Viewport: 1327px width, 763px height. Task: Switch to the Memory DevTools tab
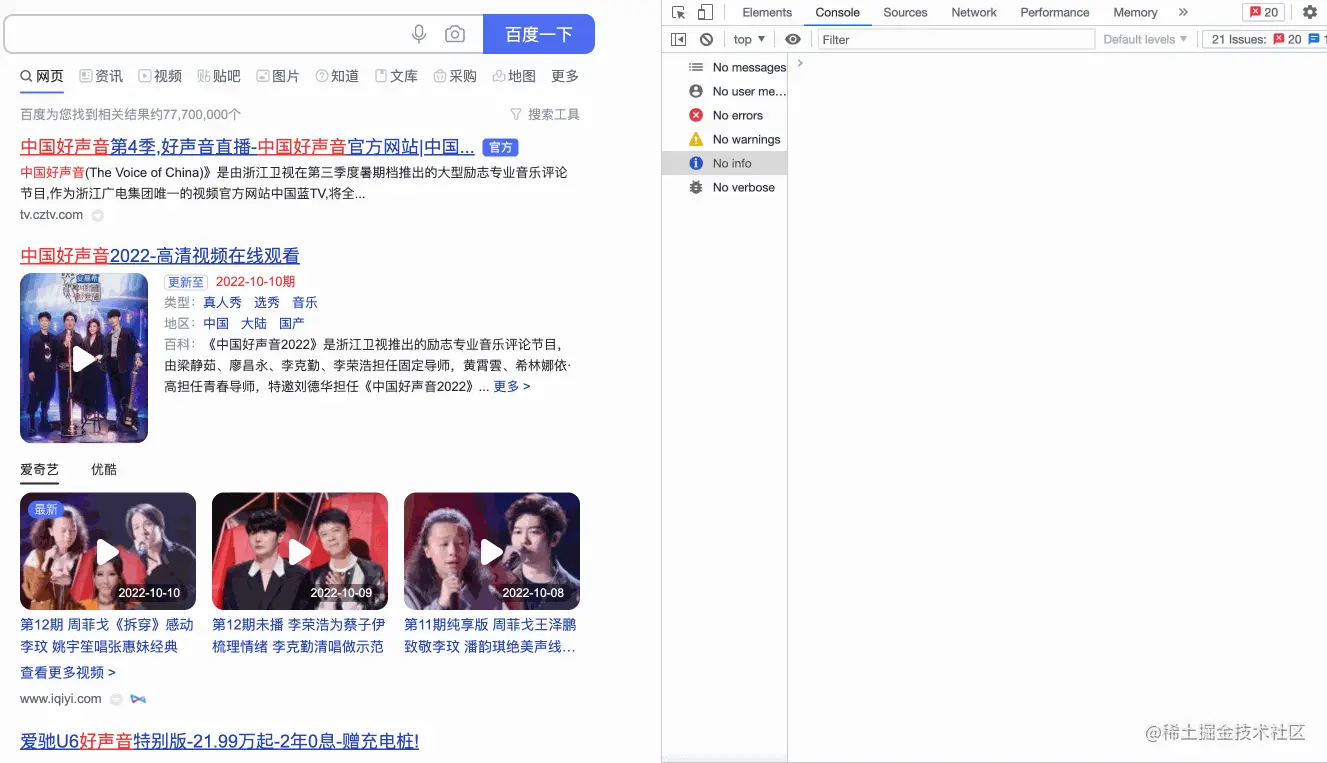click(x=1135, y=13)
